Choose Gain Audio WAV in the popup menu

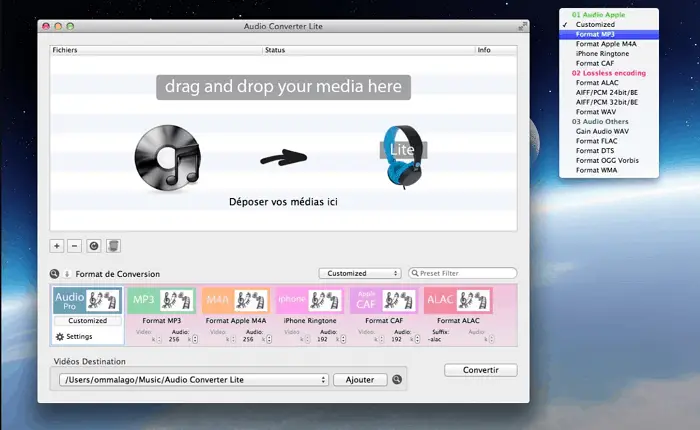pyautogui.click(x=609, y=131)
